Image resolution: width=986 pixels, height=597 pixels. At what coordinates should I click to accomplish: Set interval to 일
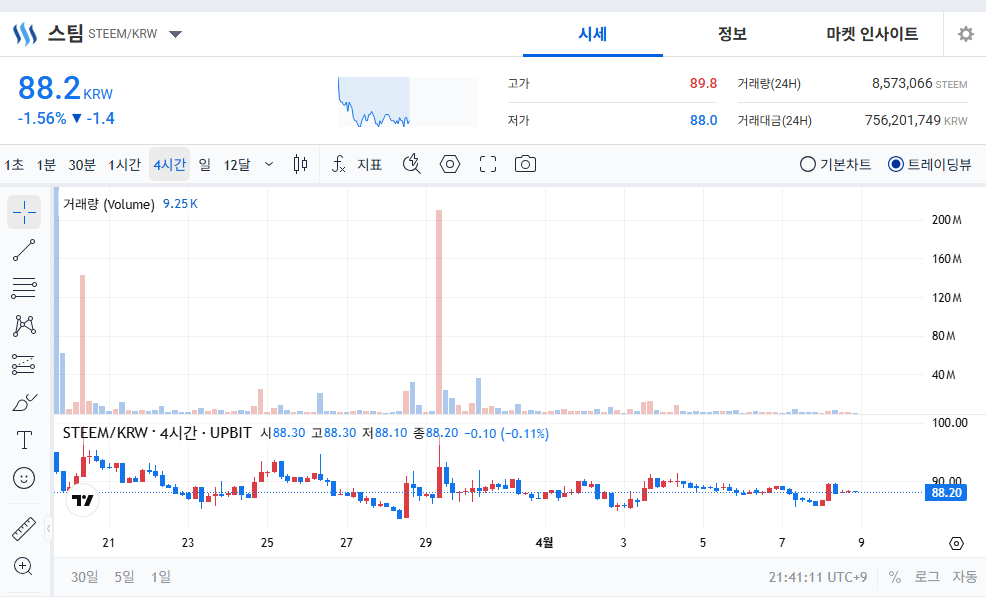tap(204, 165)
